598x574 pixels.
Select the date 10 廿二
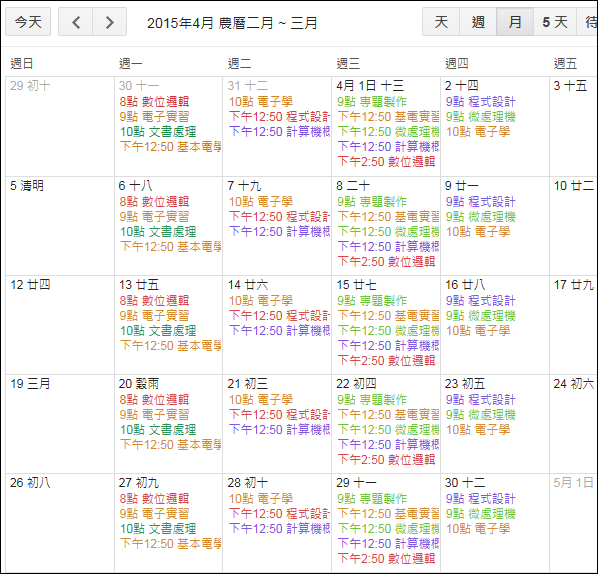[574, 186]
